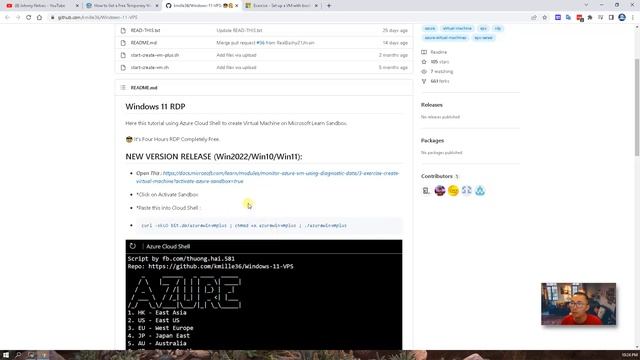Image resolution: width=640 pixels, height=360 pixels.
Task: View the '7 watching' link
Action: 442,71
